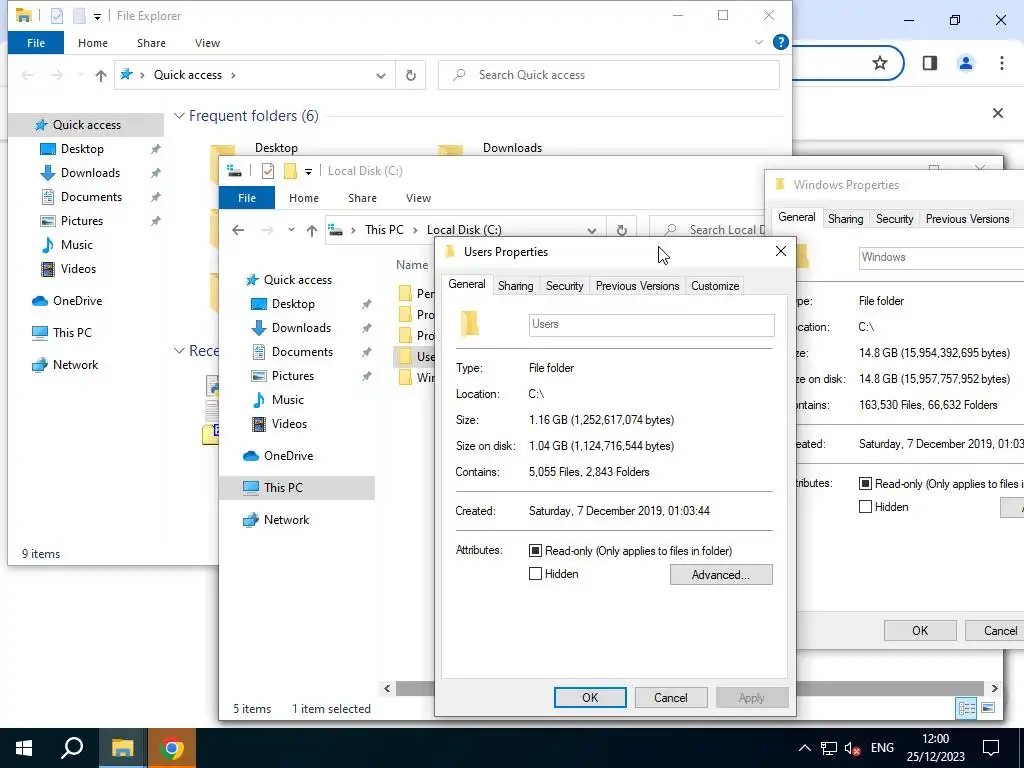This screenshot has height=768, width=1024.
Task: Open Desktop in the Quick access window sidebar
Action: point(82,149)
